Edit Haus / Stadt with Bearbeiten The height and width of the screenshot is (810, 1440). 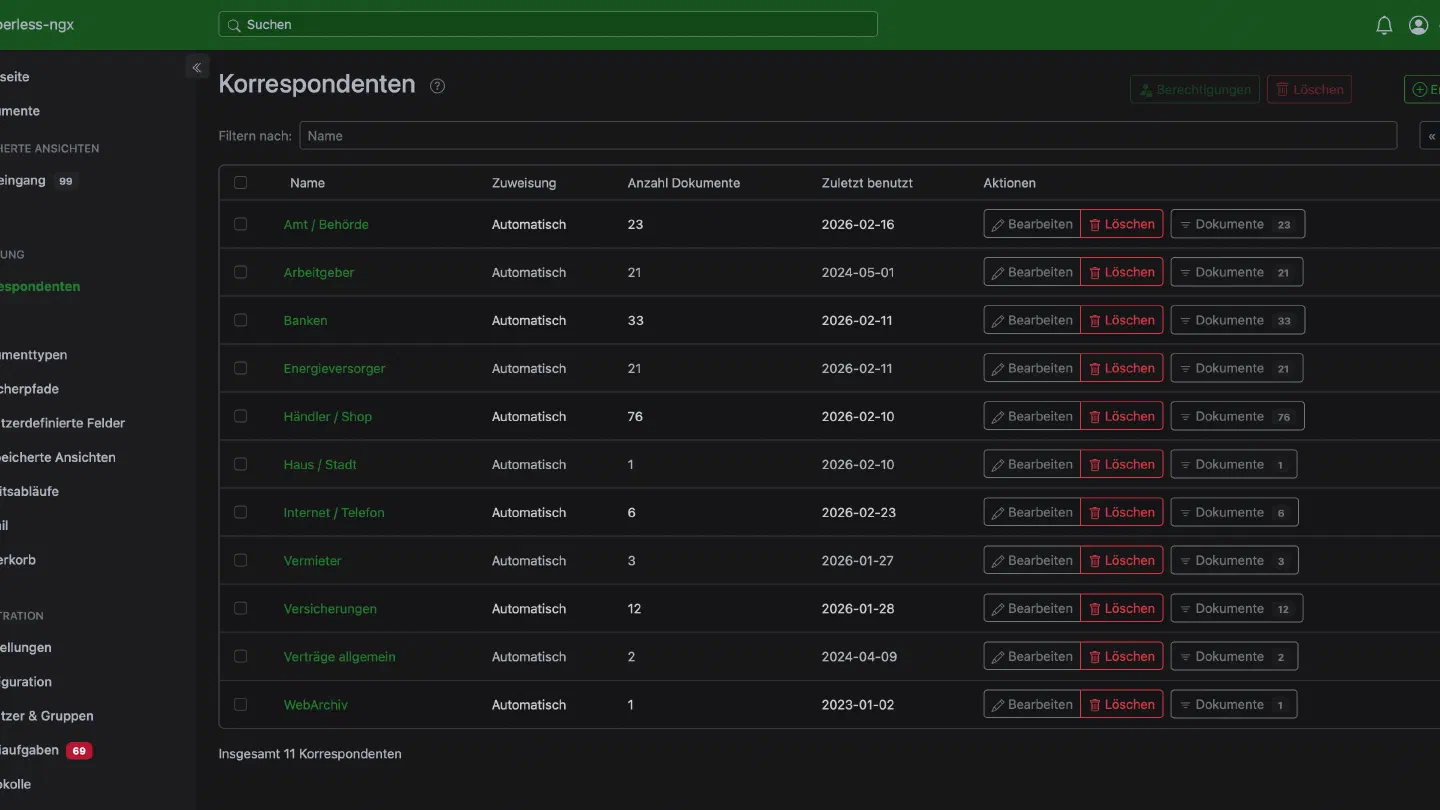1032,464
